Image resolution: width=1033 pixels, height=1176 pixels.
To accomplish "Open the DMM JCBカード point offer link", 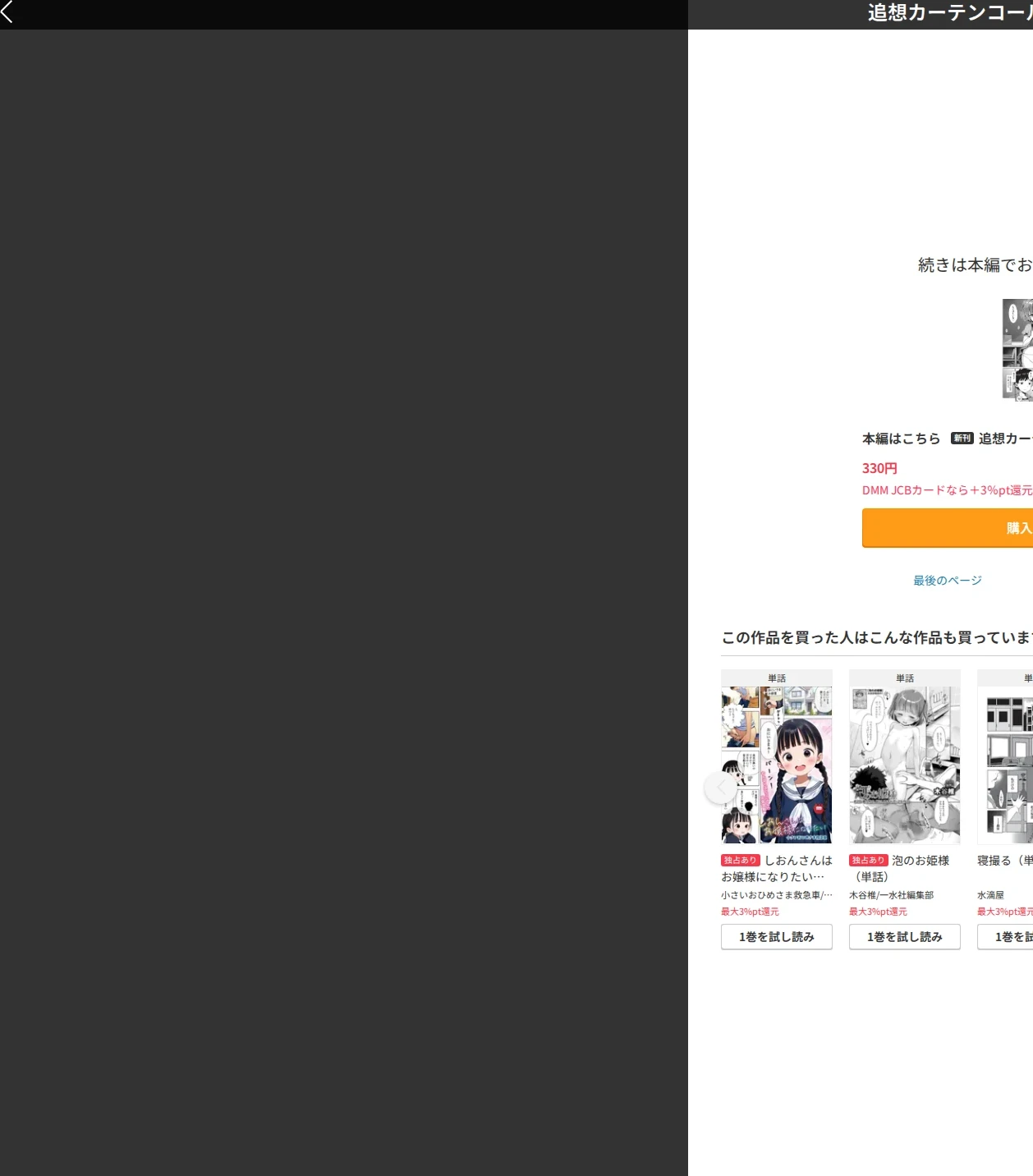I will click(948, 490).
